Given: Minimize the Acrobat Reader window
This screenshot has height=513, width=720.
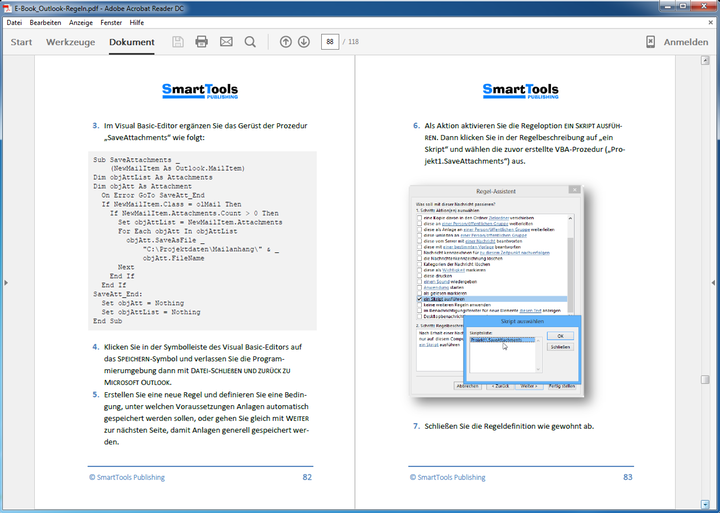Looking at the screenshot, I should click(668, 6).
